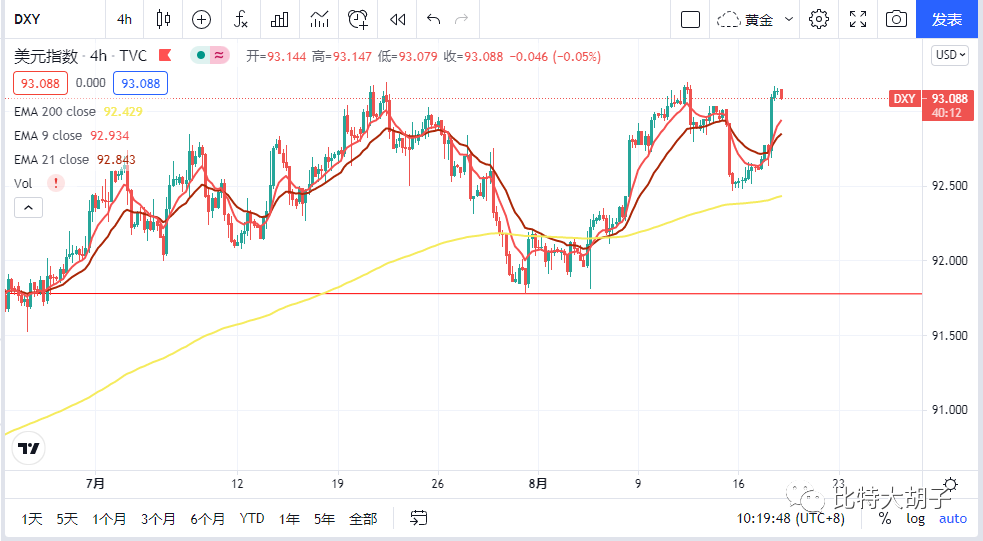Select the 1年 time range
This screenshot has height=541, width=983.
[x=289, y=519]
